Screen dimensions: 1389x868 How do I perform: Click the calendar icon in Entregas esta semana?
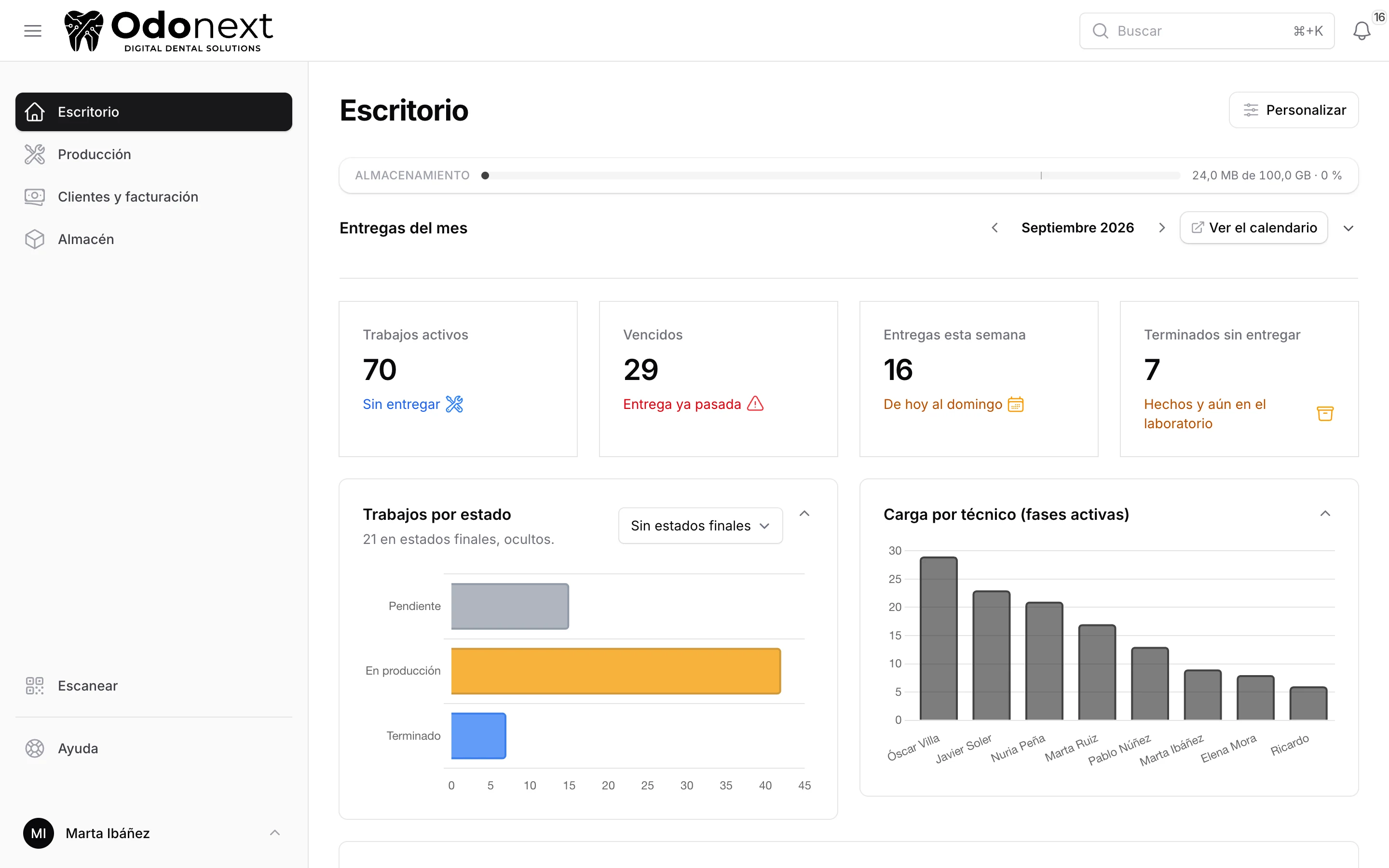tap(1015, 404)
